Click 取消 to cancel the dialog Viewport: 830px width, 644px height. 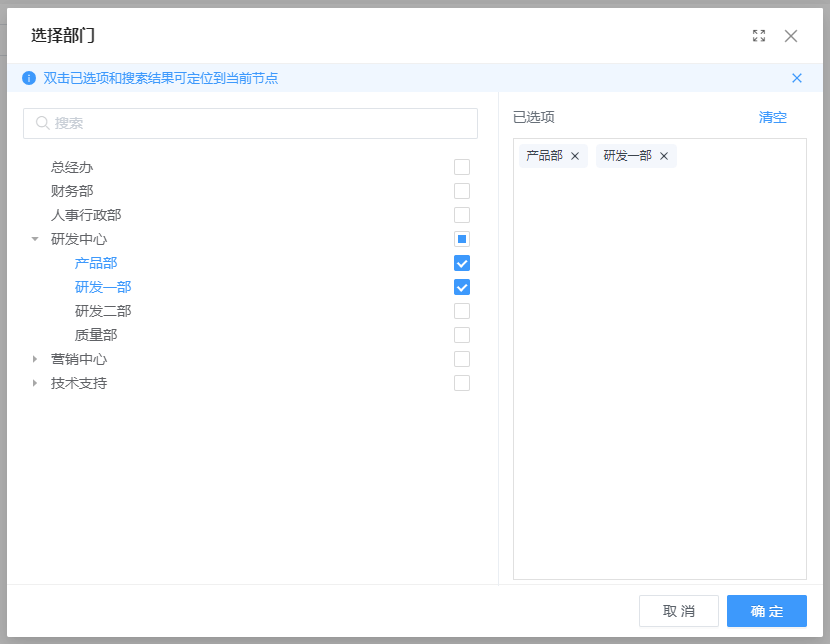coord(679,611)
